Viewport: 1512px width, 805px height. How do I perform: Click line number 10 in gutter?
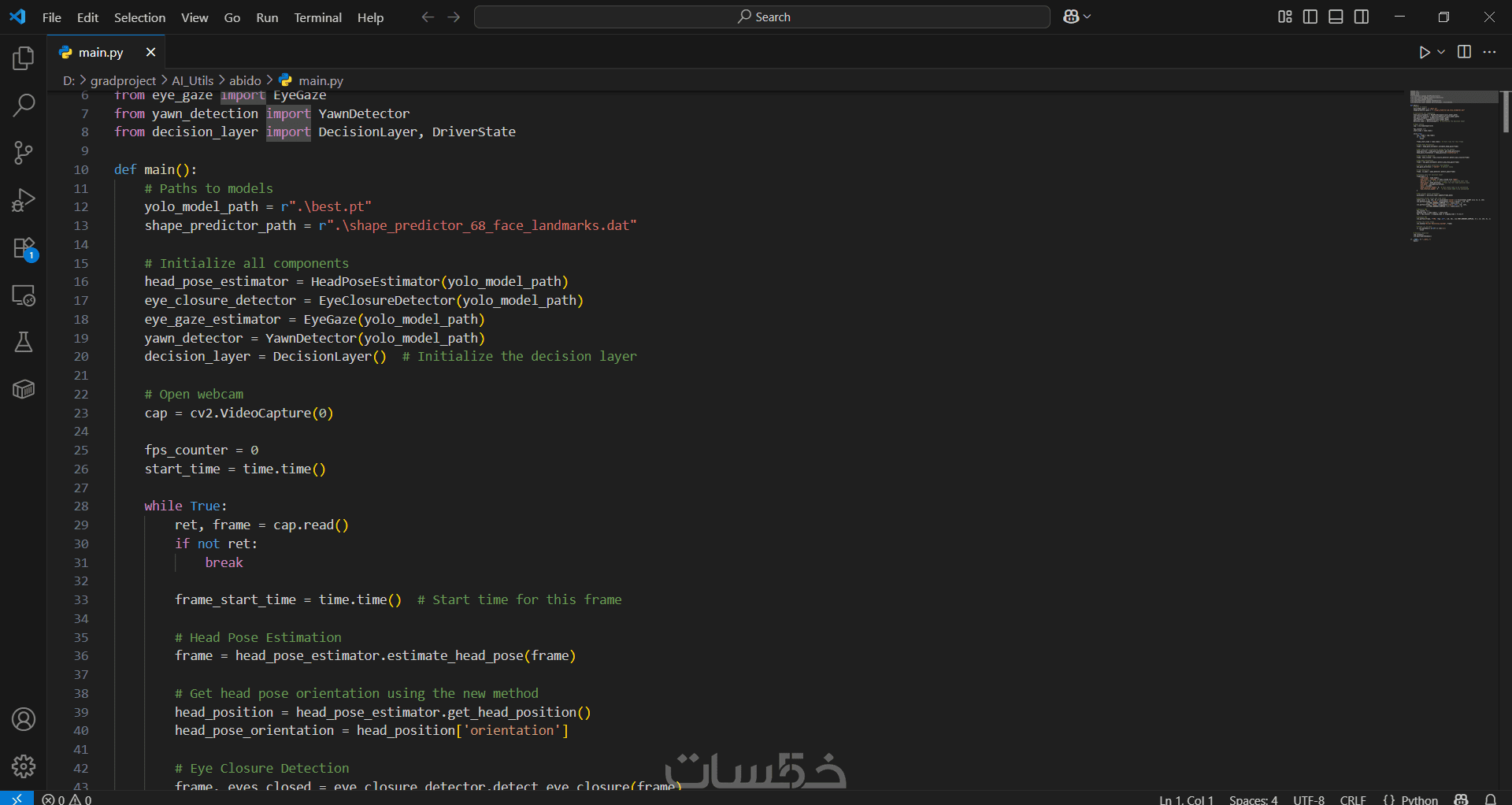pyautogui.click(x=81, y=169)
